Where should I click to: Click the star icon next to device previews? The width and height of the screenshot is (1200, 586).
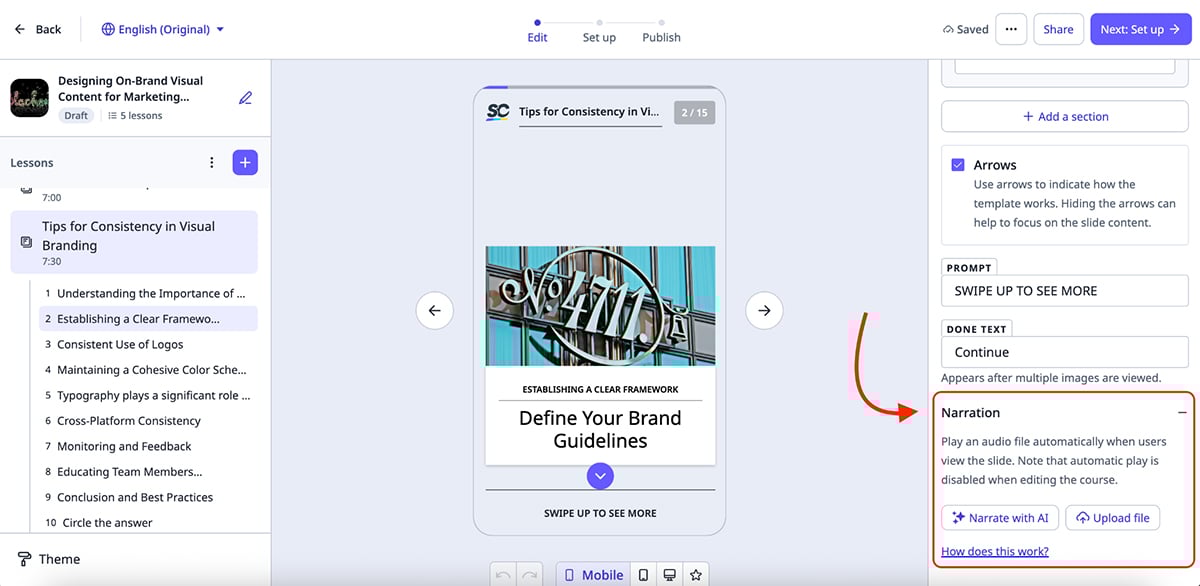695,575
